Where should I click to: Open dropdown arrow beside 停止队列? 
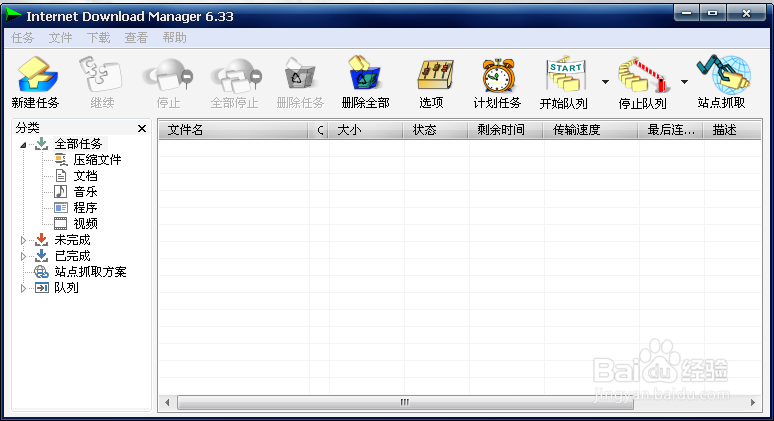pos(684,82)
